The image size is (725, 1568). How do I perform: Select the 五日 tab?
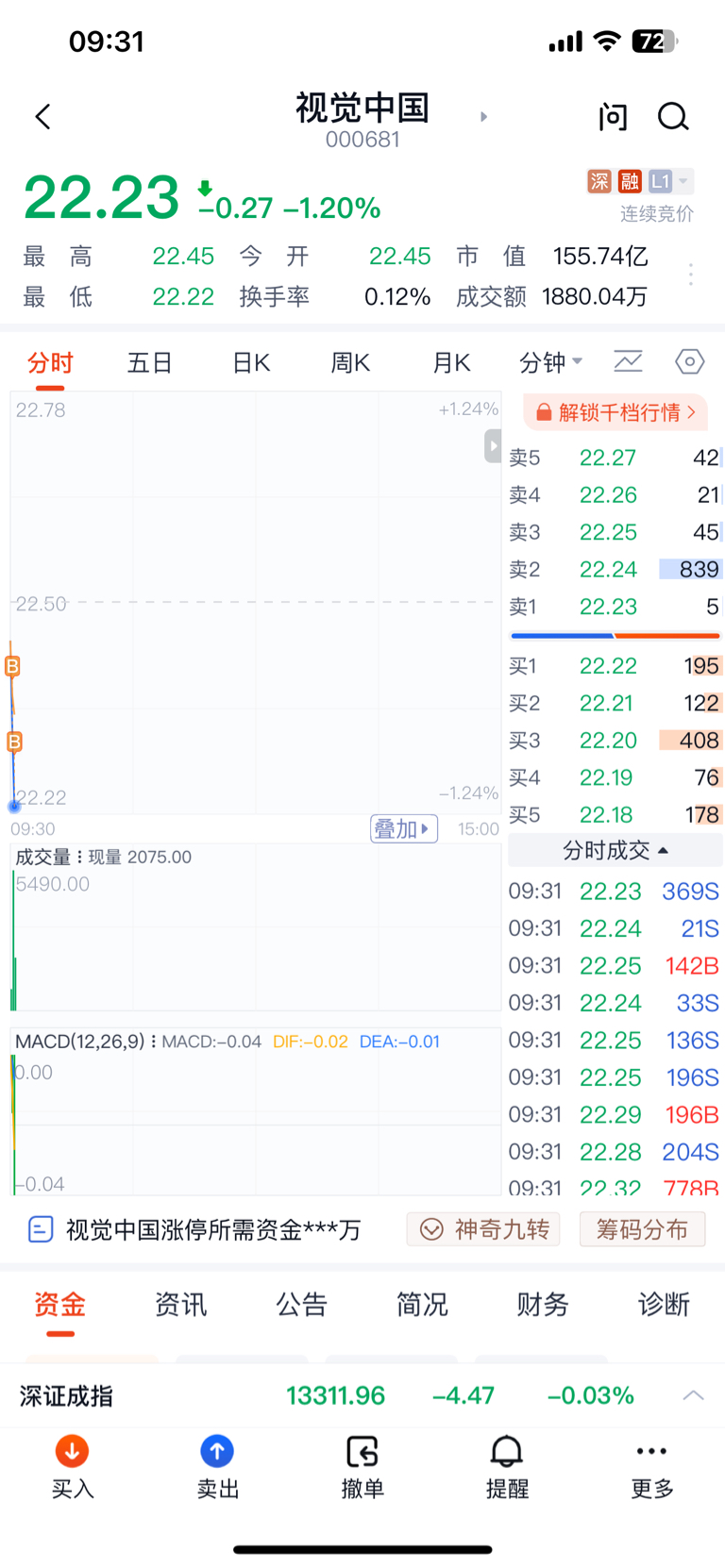tap(150, 362)
